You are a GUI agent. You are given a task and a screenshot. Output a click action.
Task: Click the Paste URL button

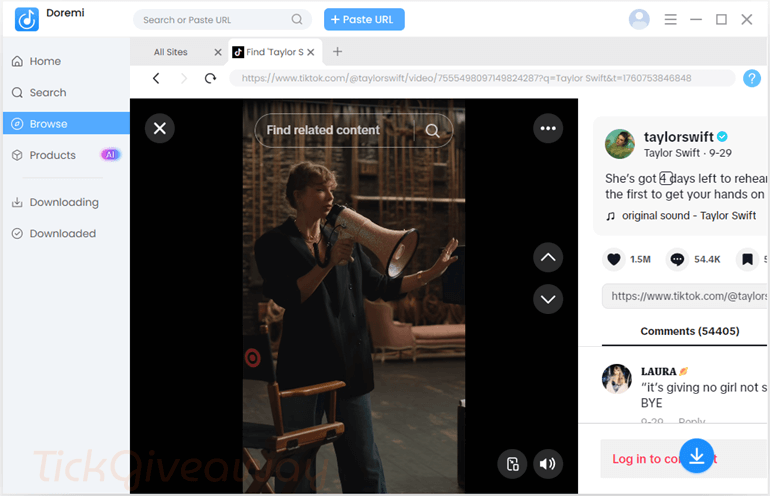364,20
